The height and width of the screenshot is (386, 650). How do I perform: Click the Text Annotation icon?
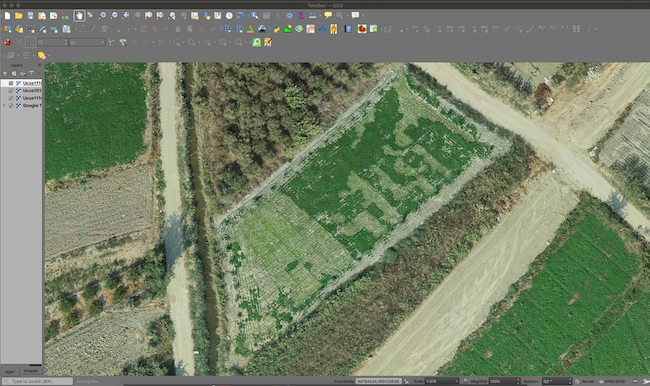tap(355, 16)
